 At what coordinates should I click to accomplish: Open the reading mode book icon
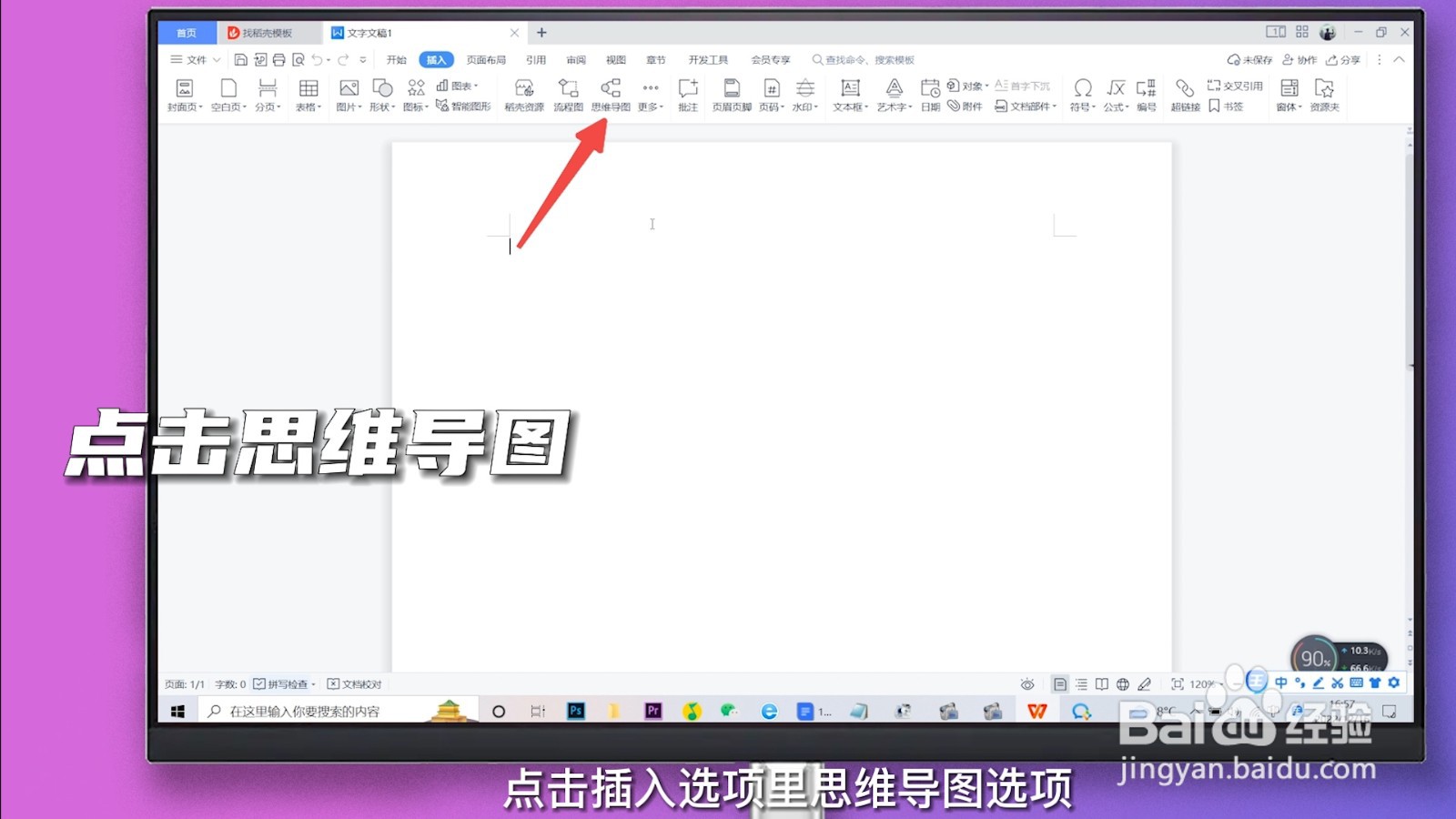(x=1102, y=684)
